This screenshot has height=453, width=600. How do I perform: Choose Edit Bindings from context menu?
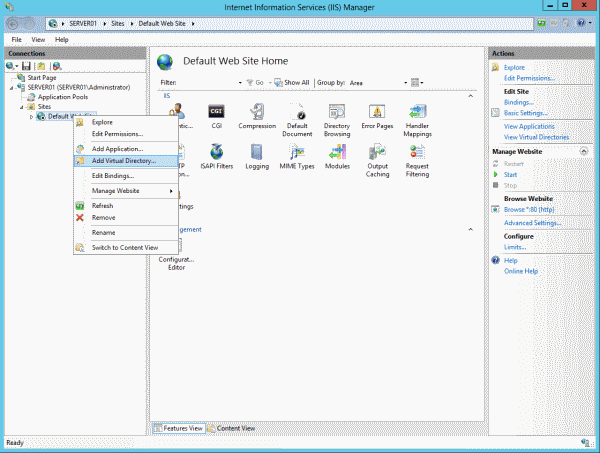pos(126,176)
